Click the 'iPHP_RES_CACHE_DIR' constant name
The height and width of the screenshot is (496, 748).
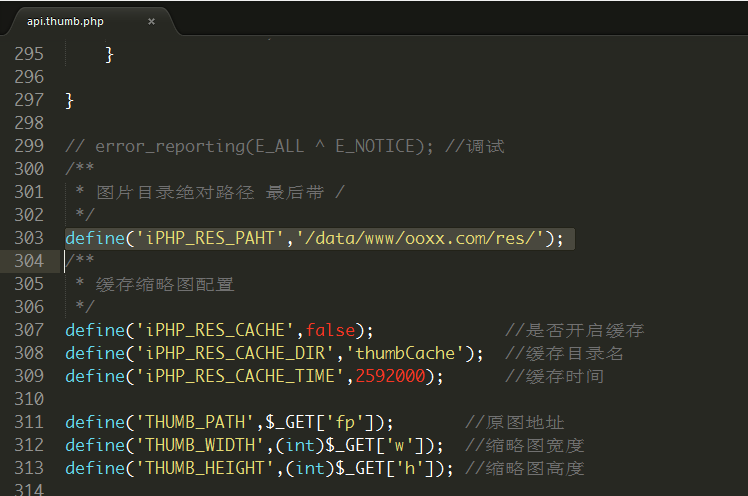coord(235,353)
